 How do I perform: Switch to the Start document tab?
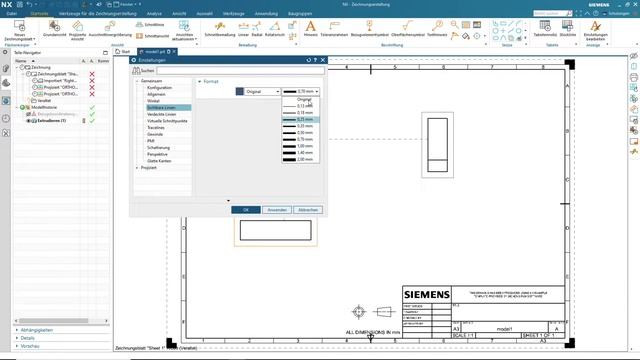[x=123, y=52]
